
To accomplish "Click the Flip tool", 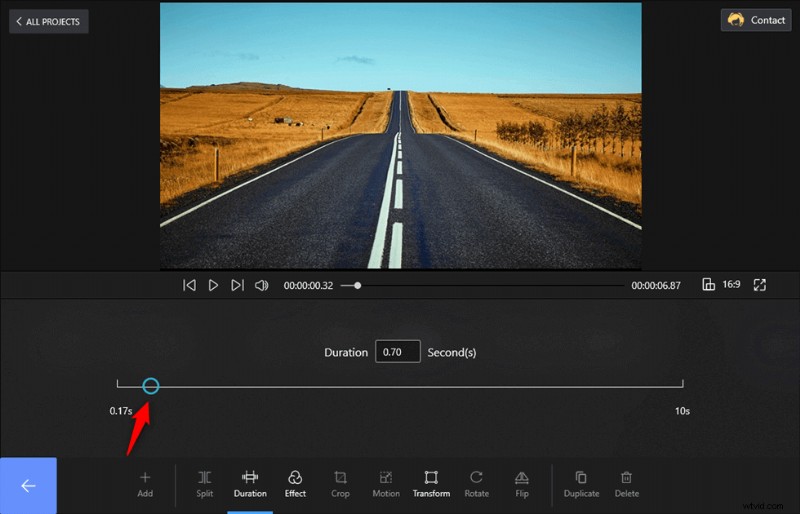I will (521, 484).
